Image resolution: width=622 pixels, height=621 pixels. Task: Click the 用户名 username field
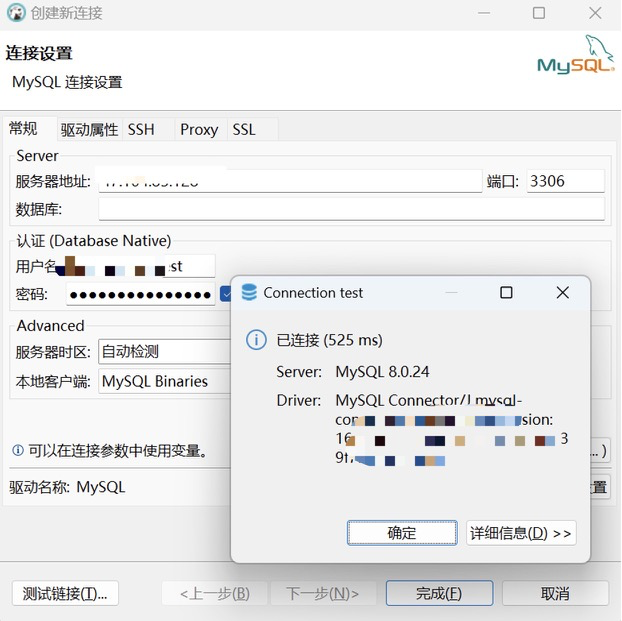coord(140,266)
